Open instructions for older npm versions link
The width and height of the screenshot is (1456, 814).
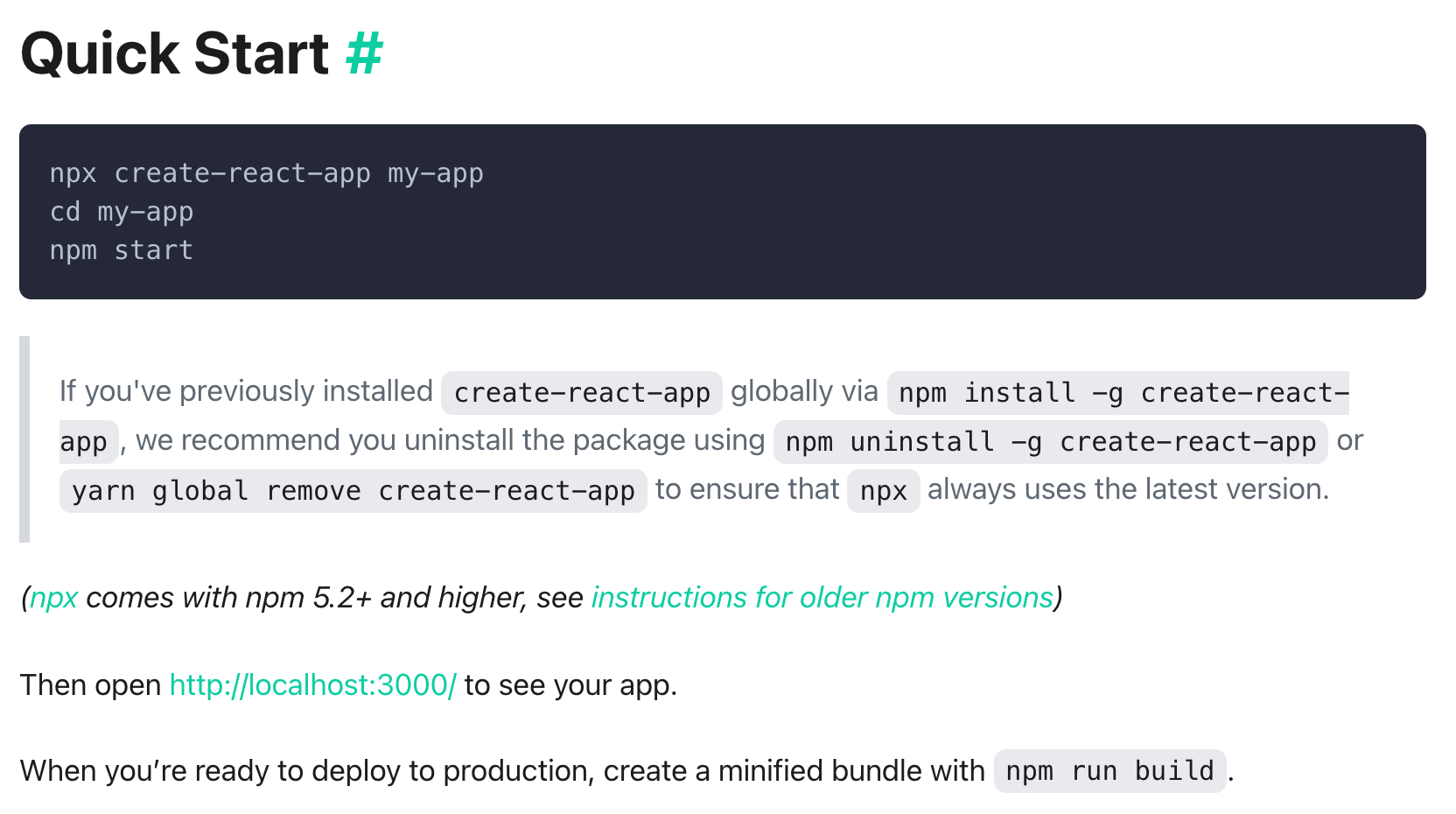point(822,598)
